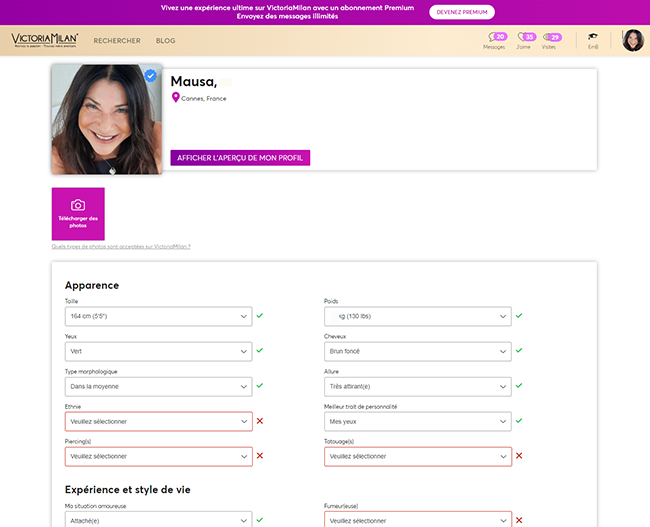Image resolution: width=650 pixels, height=527 pixels.
Task: Open the Poids dropdown showing 130 lbs
Action: (x=417, y=316)
